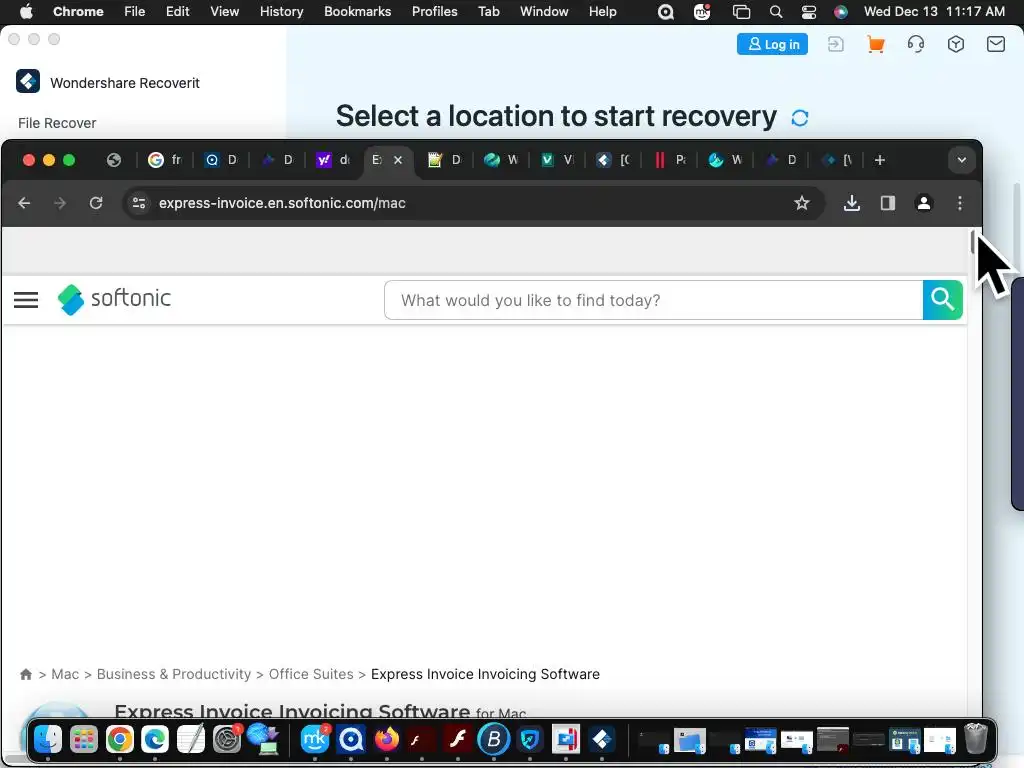The image size is (1024, 768).
Task: Select File Recover in Recoverit sidebar
Action: (57, 123)
